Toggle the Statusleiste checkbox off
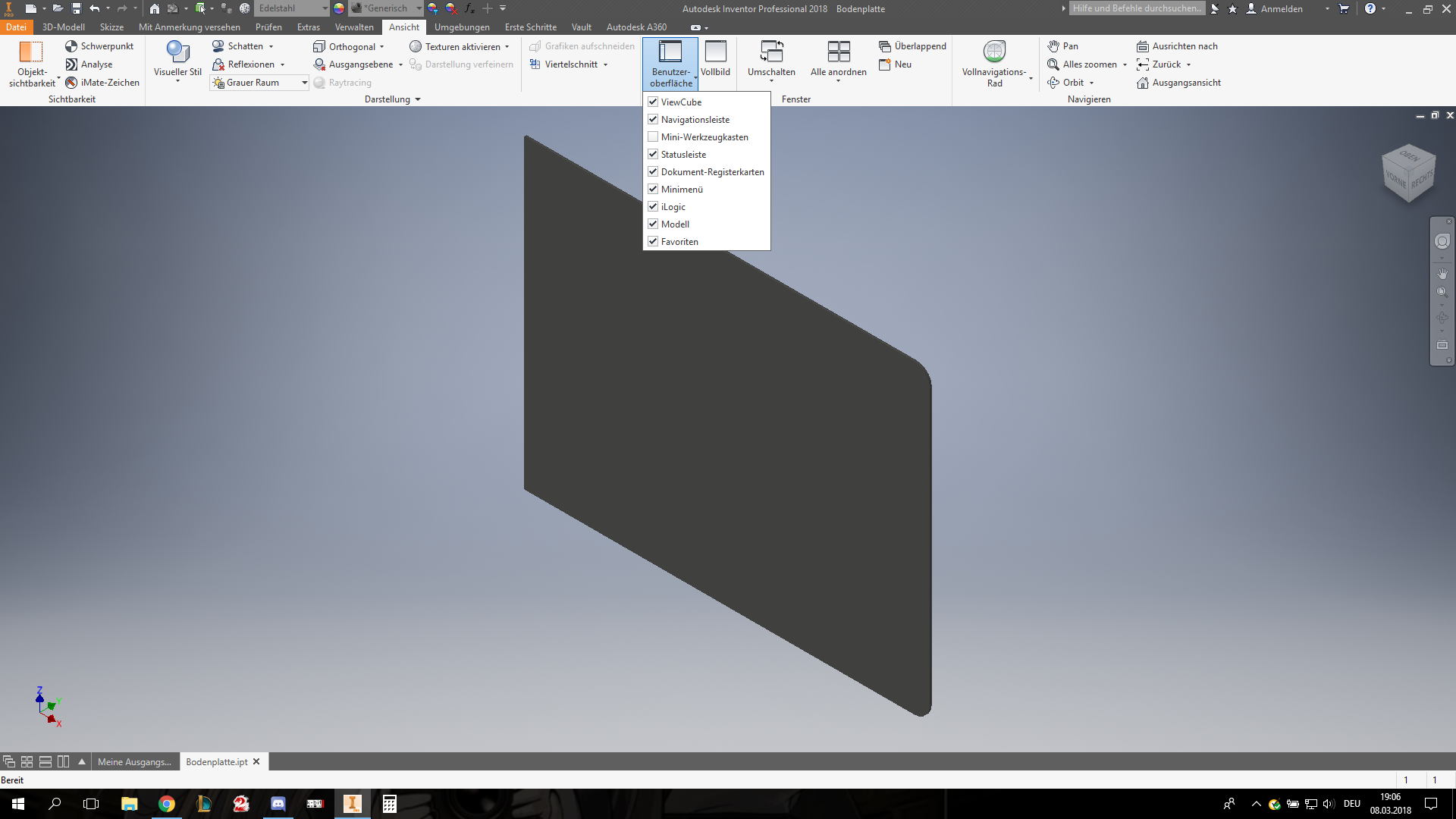The height and width of the screenshot is (819, 1456). [653, 154]
